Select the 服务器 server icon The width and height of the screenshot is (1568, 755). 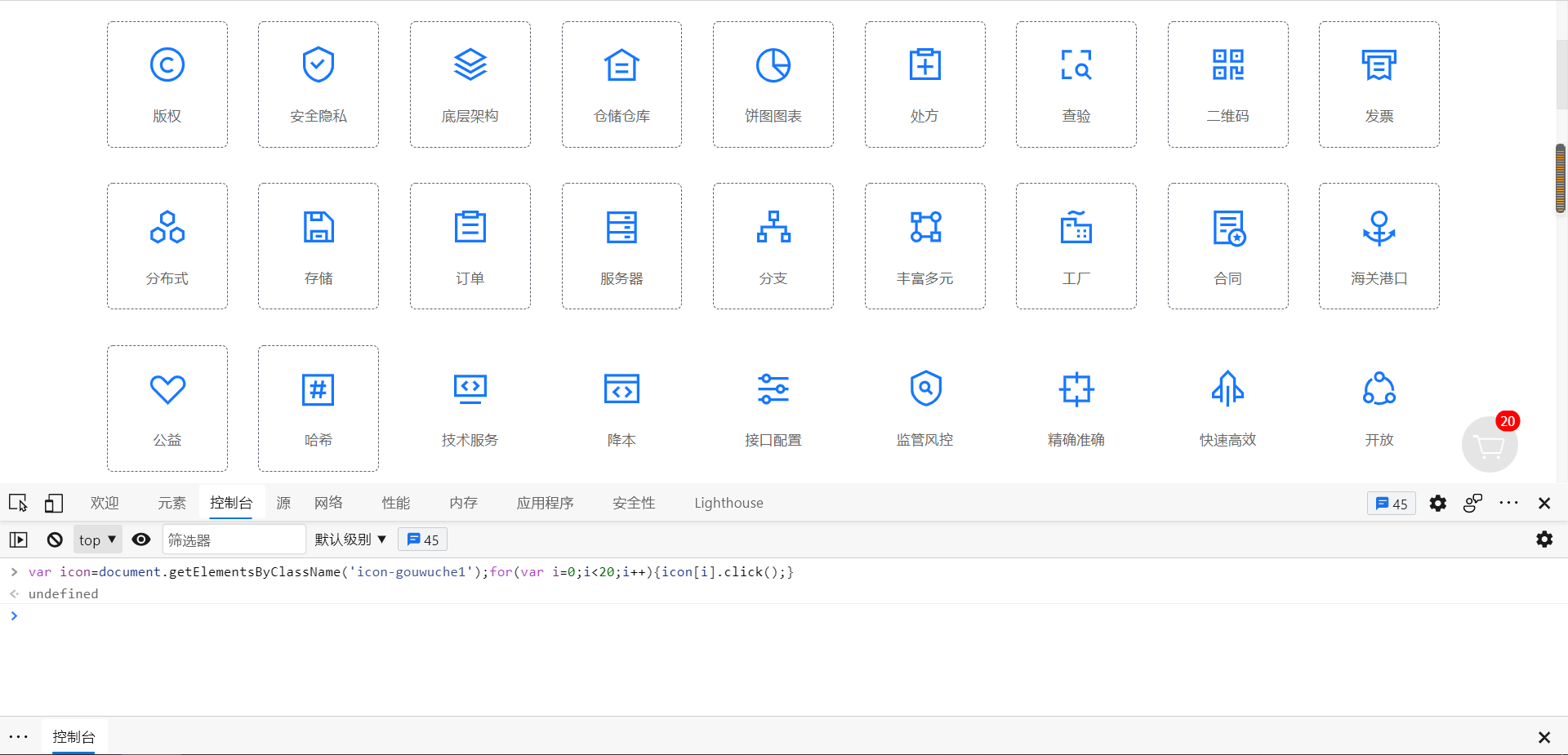pos(621,228)
